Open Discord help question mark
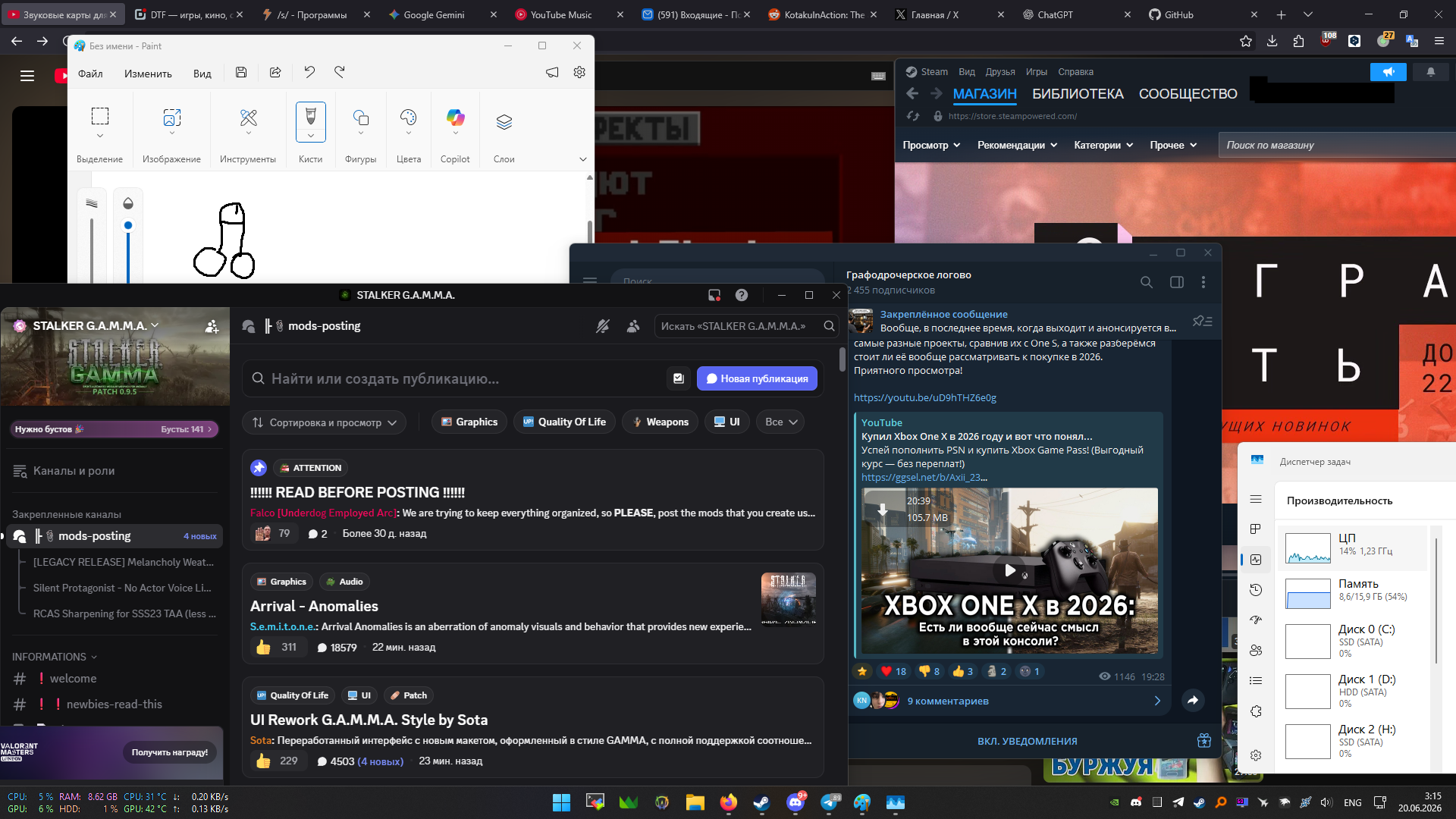Screen dimensions: 1456x819 coord(742,295)
